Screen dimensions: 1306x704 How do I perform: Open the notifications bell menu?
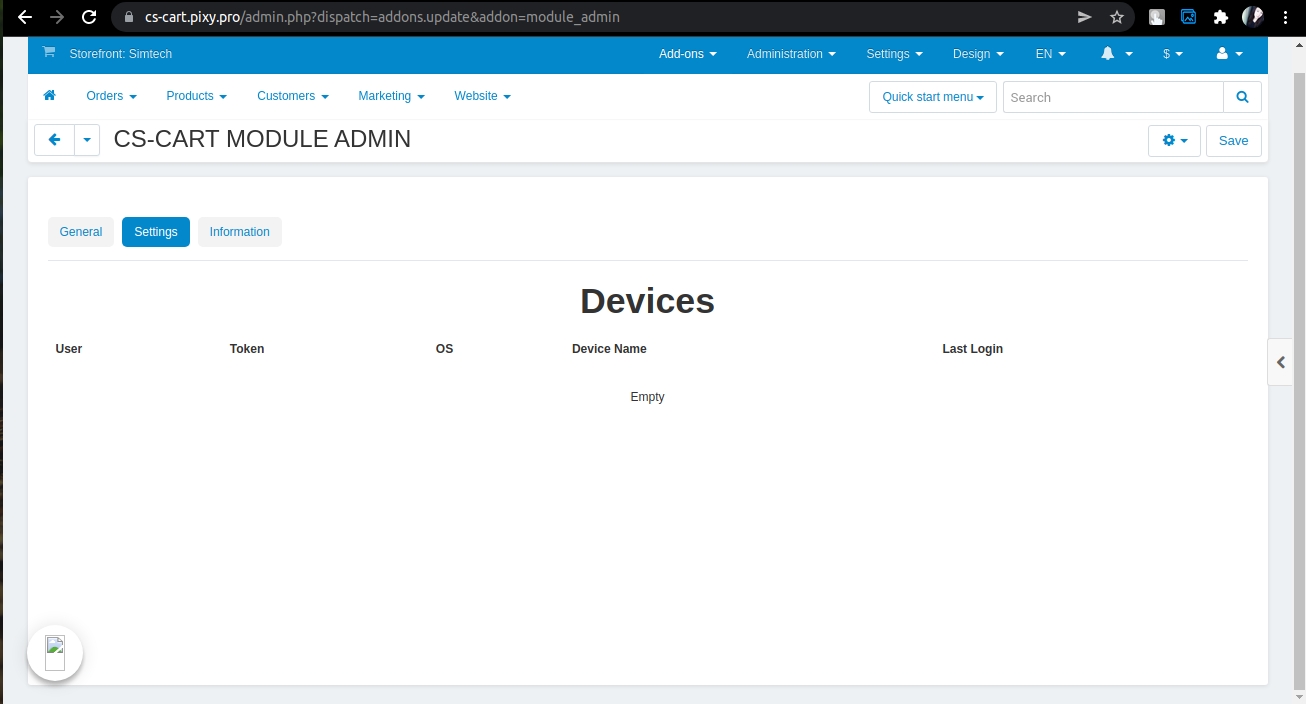pyautogui.click(x=1115, y=54)
